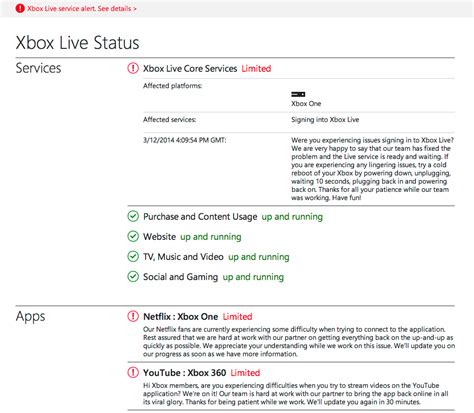Click the YouTube streaming difficulties description
The image size is (474, 413).
click(x=296, y=394)
